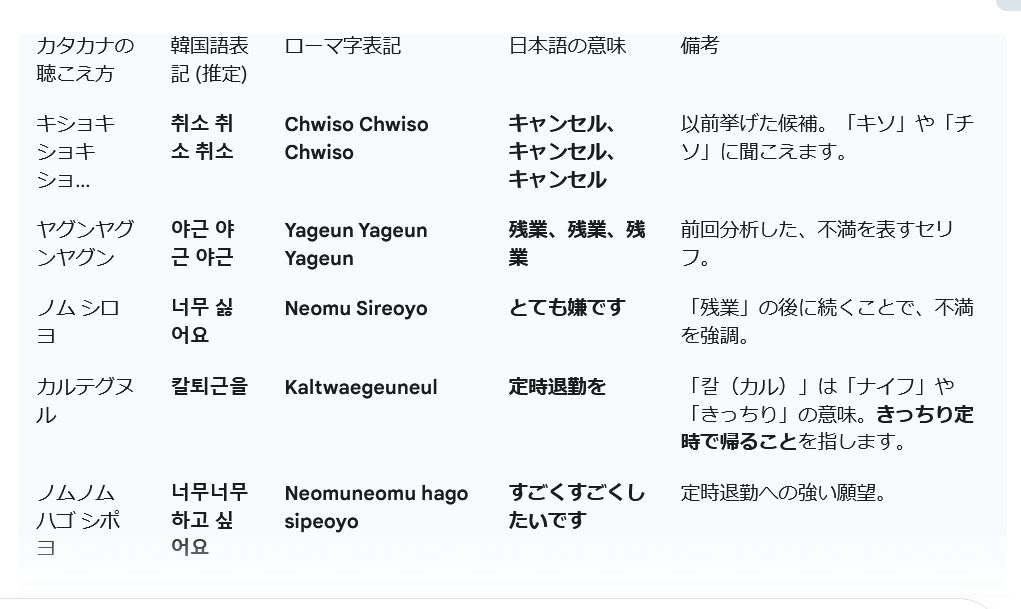Select the 備考 column header
The height and width of the screenshot is (609, 1021).
coord(699,46)
